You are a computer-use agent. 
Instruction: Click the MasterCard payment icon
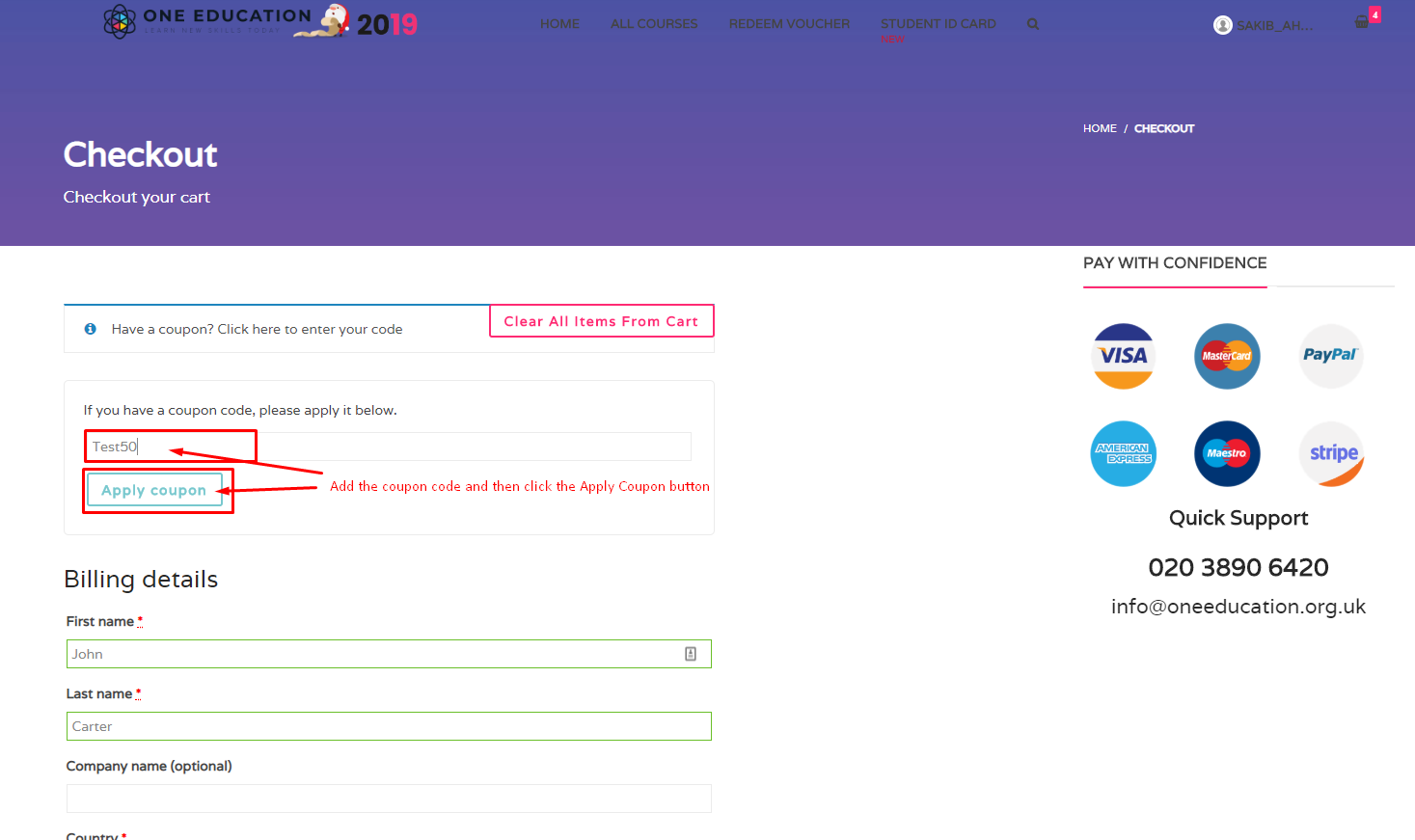(1227, 356)
